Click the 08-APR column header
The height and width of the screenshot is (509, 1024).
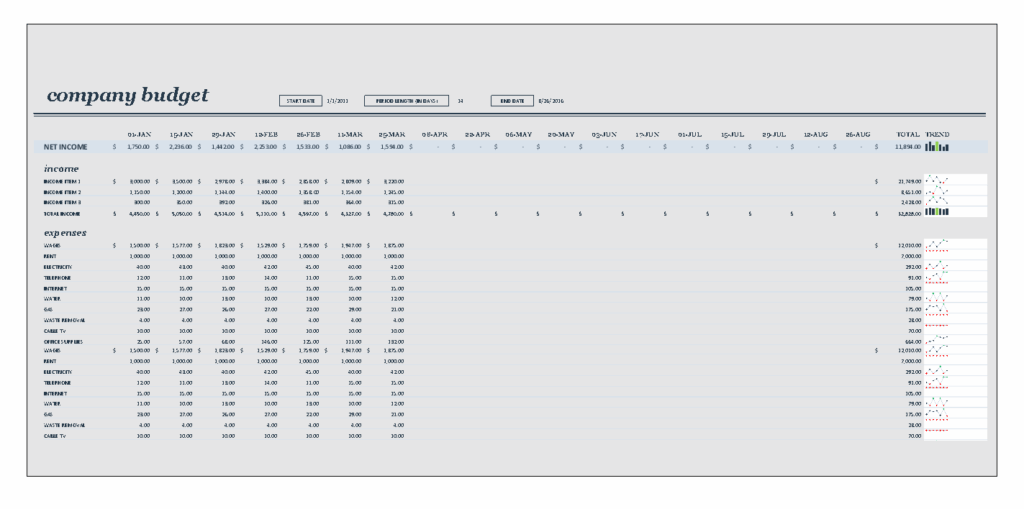click(x=435, y=134)
